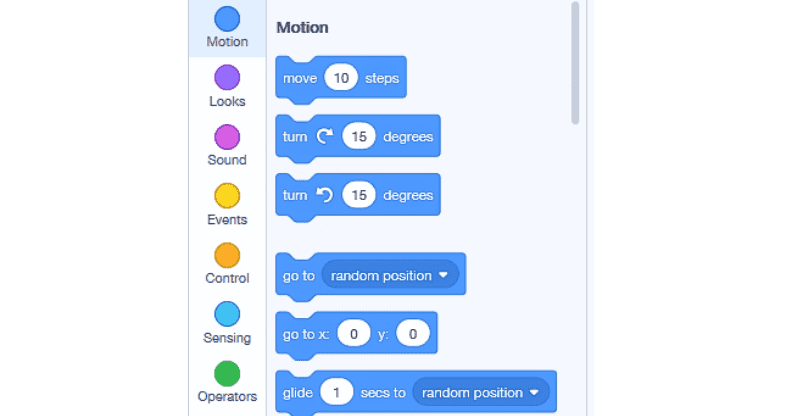Screen dimensions: 800x416
Task: Edit degrees value in turn counterclockwise block
Action: click(359, 195)
